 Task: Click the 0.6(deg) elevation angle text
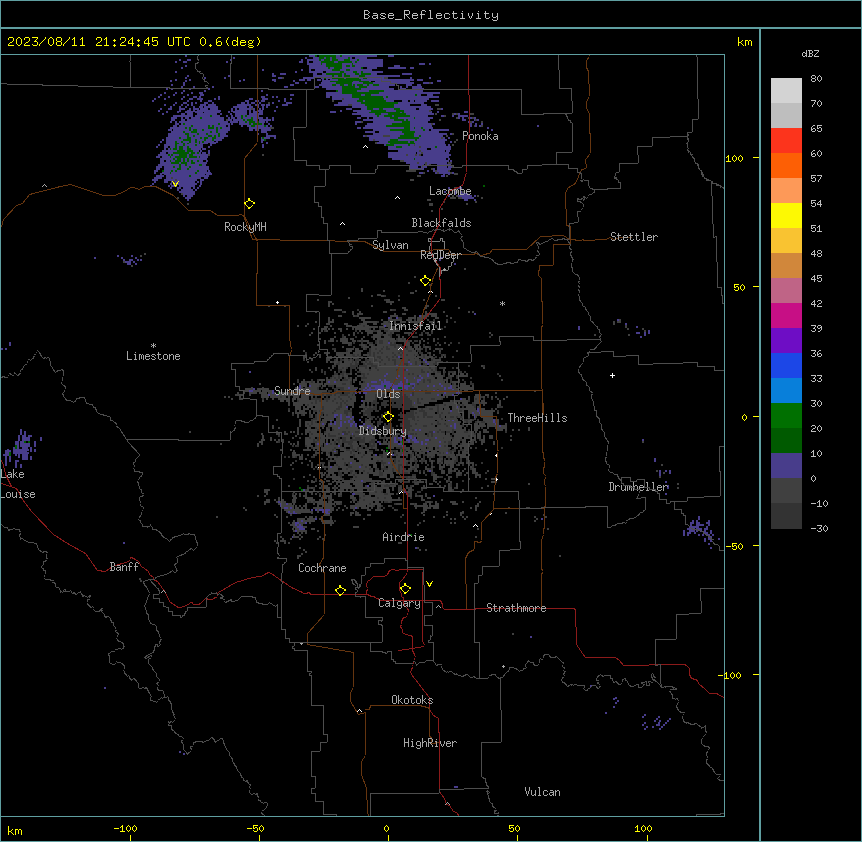[x=230, y=42]
